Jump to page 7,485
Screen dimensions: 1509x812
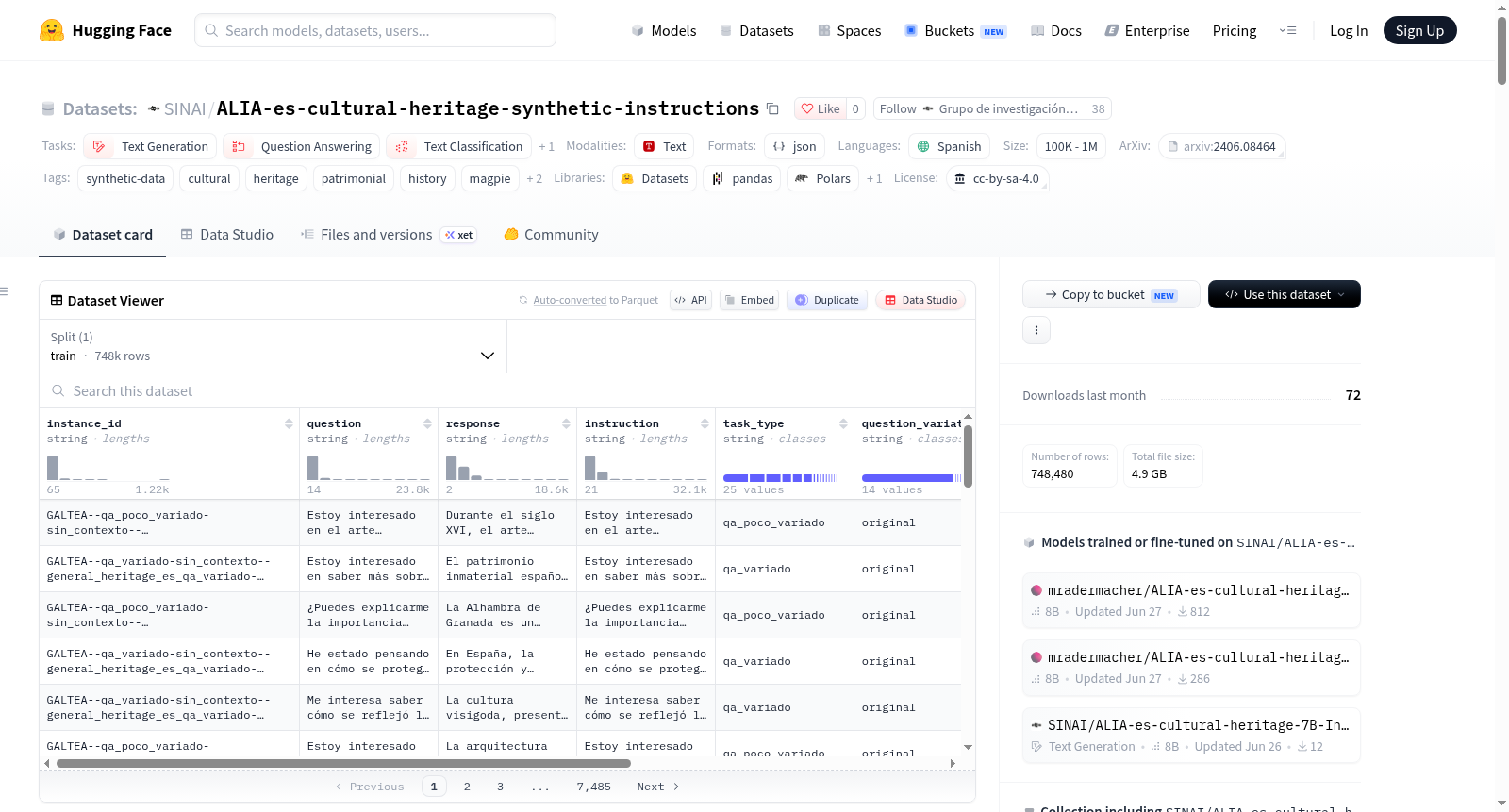tap(594, 787)
